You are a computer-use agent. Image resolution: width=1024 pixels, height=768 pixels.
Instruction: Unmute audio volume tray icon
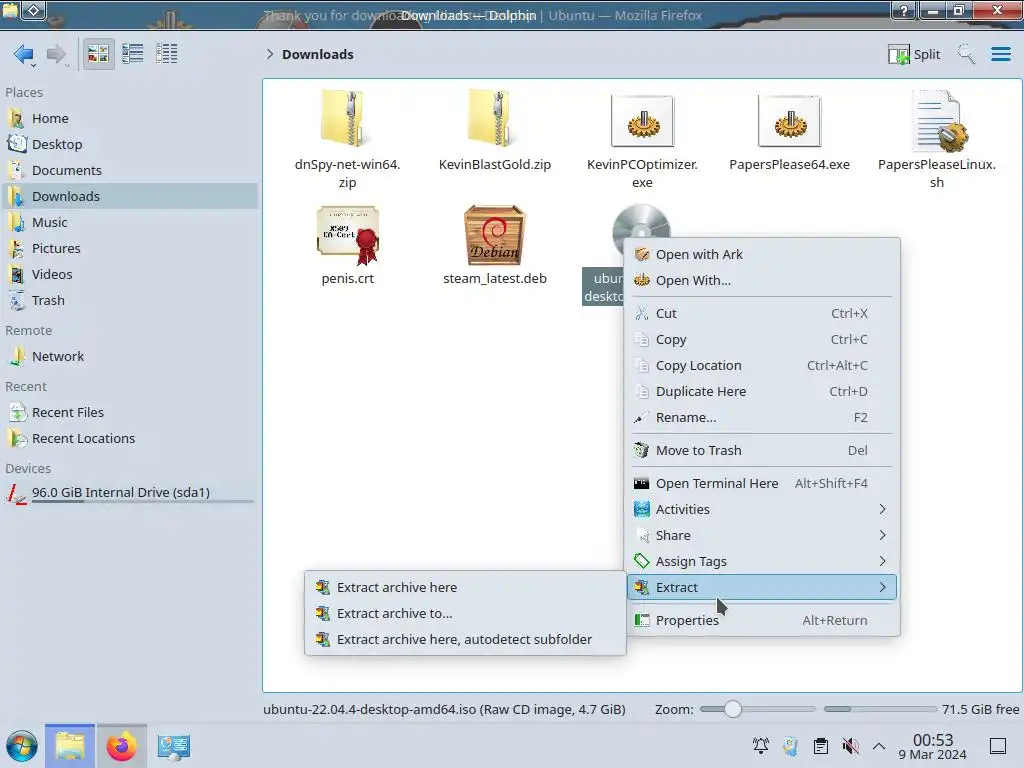pyautogui.click(x=850, y=746)
